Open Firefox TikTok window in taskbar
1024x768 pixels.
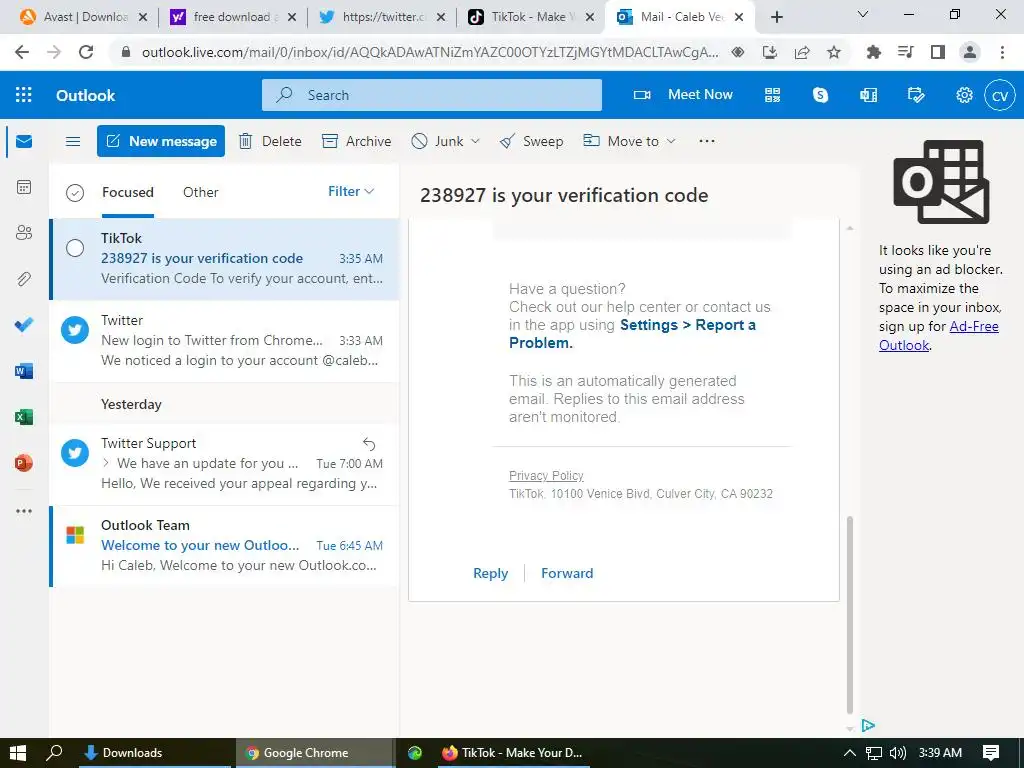click(514, 753)
